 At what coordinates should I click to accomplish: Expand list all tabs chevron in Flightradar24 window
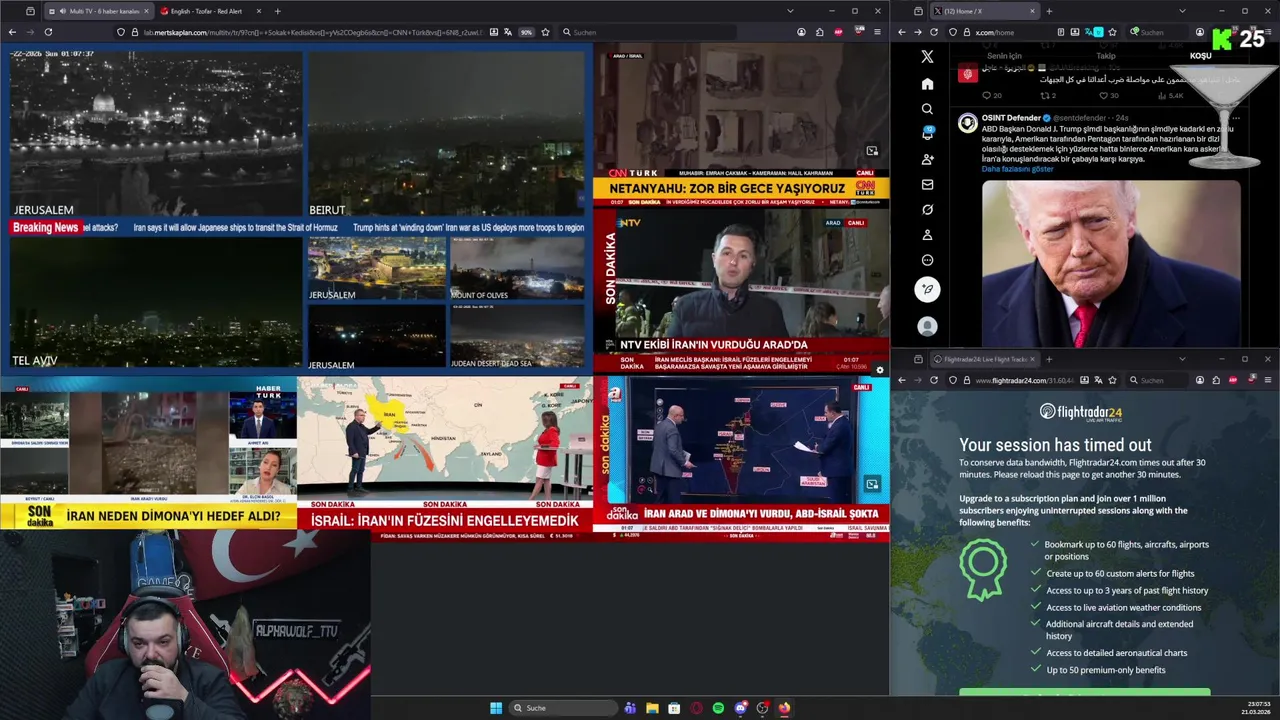pos(1182,359)
